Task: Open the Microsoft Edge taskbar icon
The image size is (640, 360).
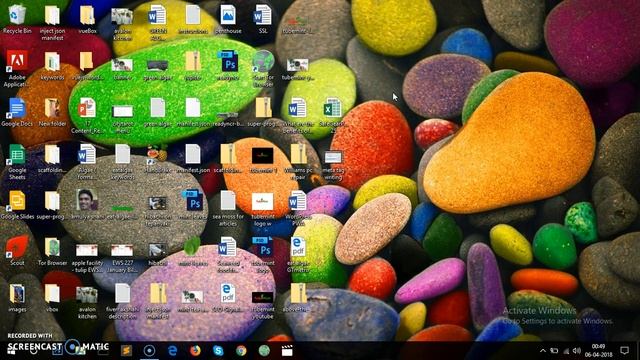Action: tap(172, 351)
